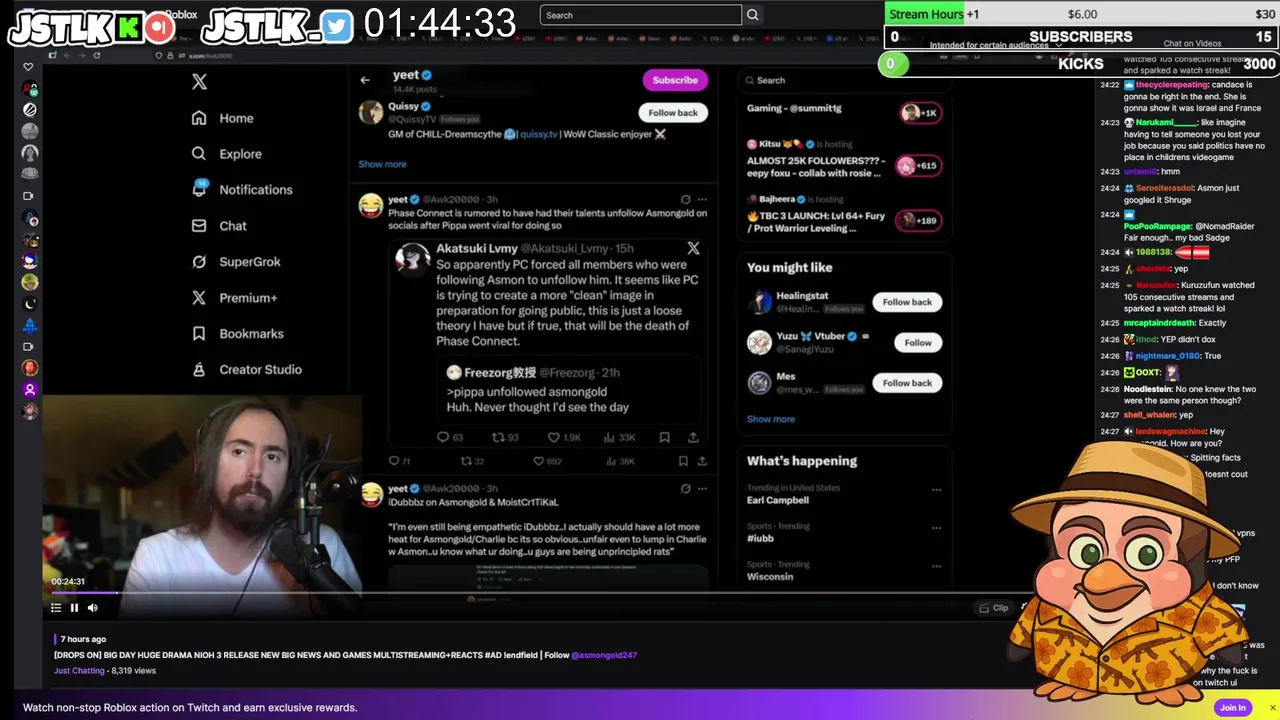This screenshot has width=1280, height=720.
Task: Like the tweet with 692 likes
Action: 538,461
